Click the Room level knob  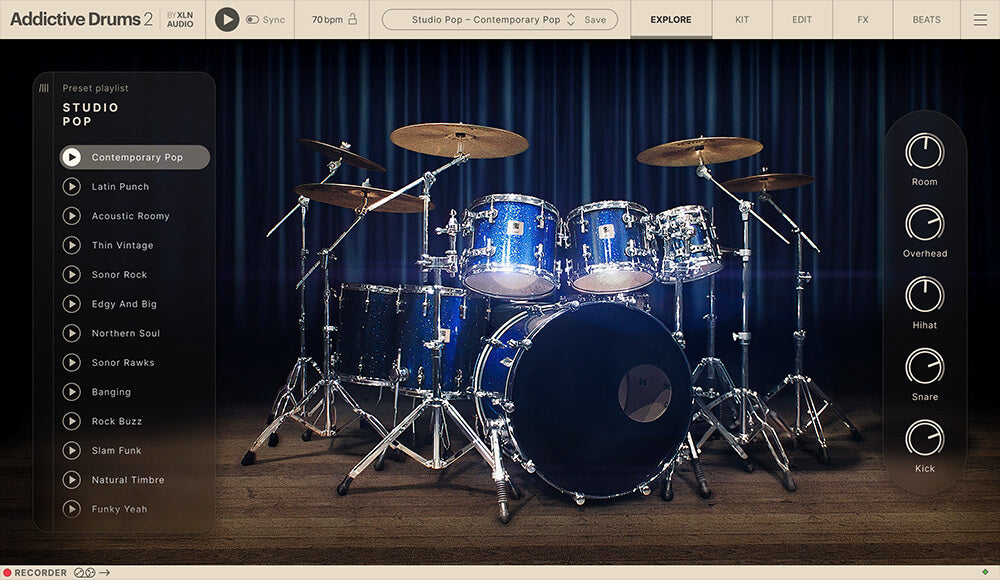click(924, 152)
